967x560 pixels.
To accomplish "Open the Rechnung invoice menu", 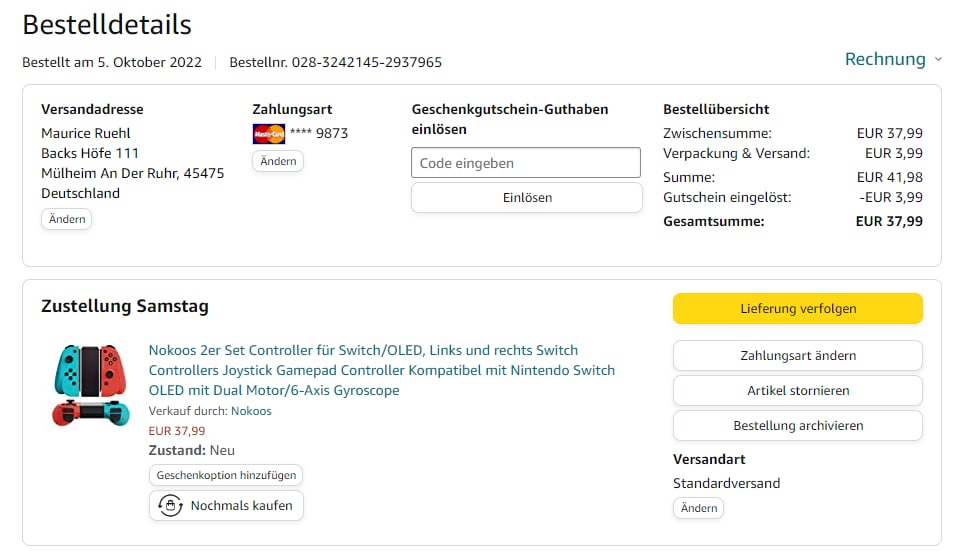I will [x=885, y=59].
